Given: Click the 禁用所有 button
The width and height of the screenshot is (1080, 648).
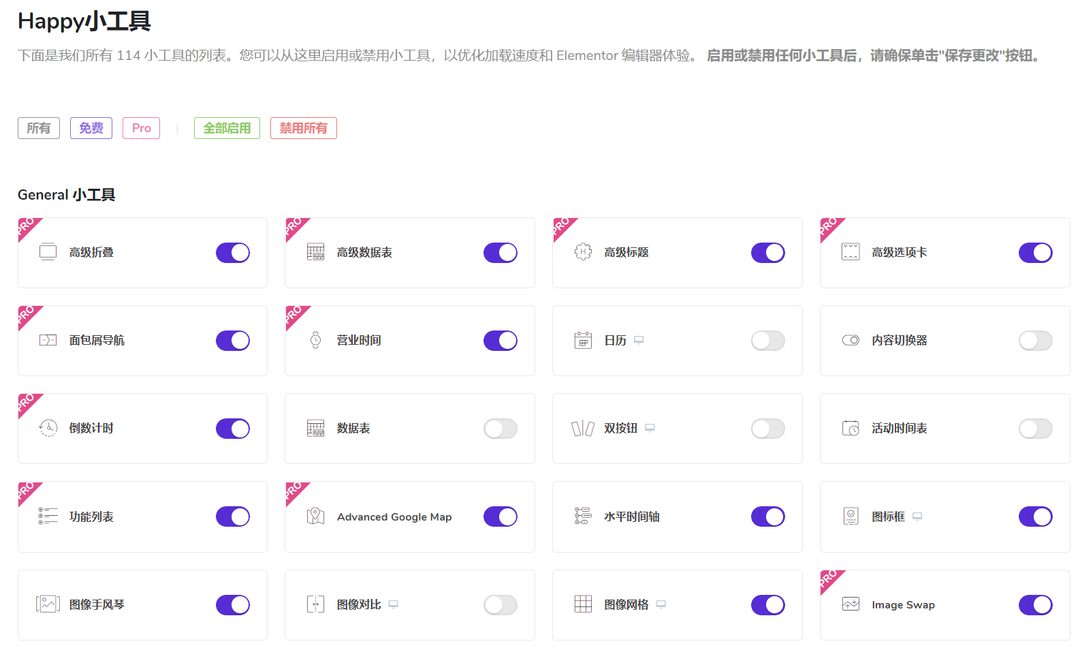Looking at the screenshot, I should pos(303,127).
